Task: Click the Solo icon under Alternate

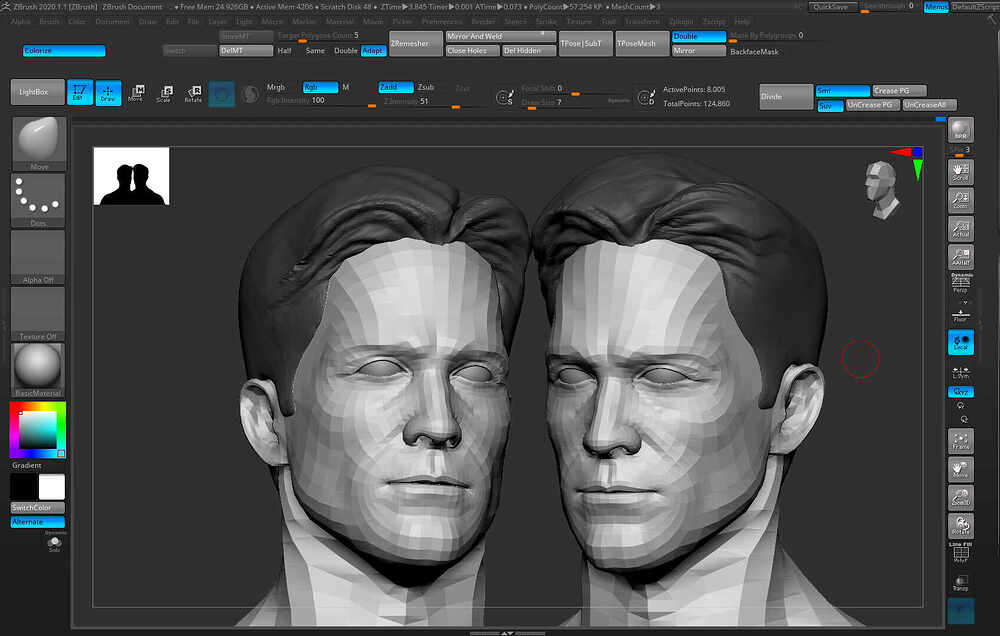Action: coord(55,544)
